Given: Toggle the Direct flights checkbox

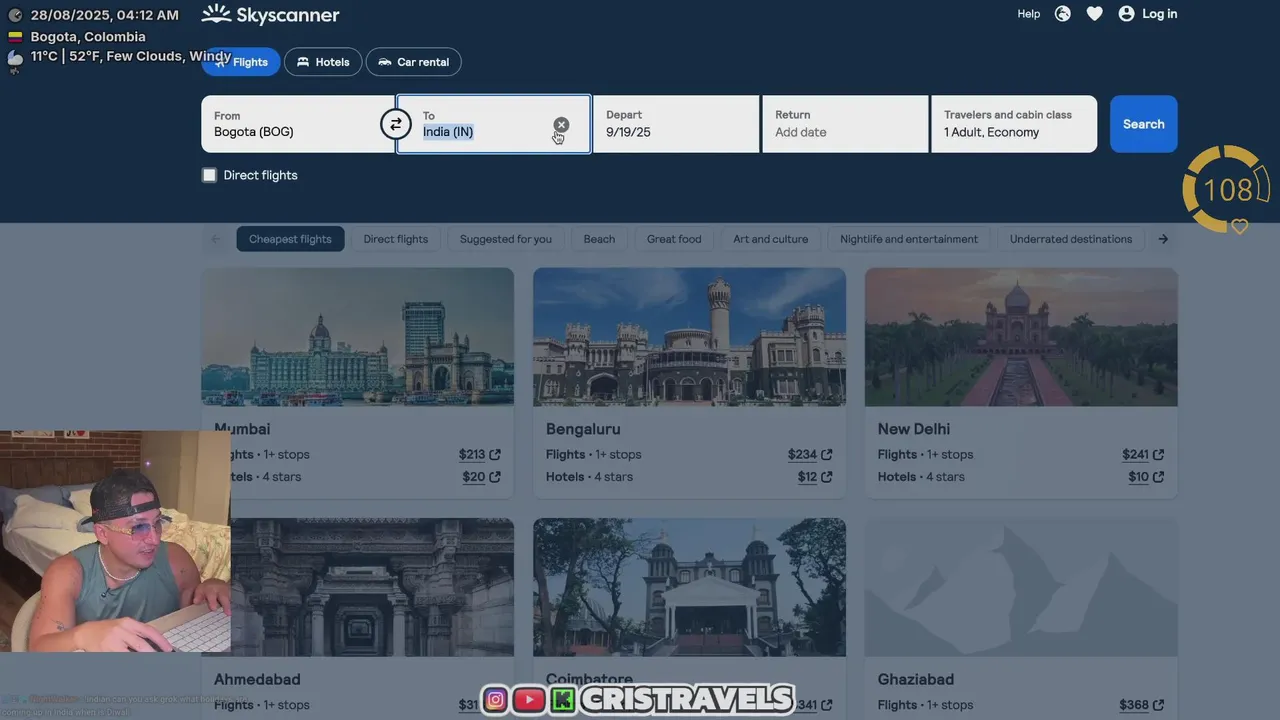Looking at the screenshot, I should click(209, 175).
